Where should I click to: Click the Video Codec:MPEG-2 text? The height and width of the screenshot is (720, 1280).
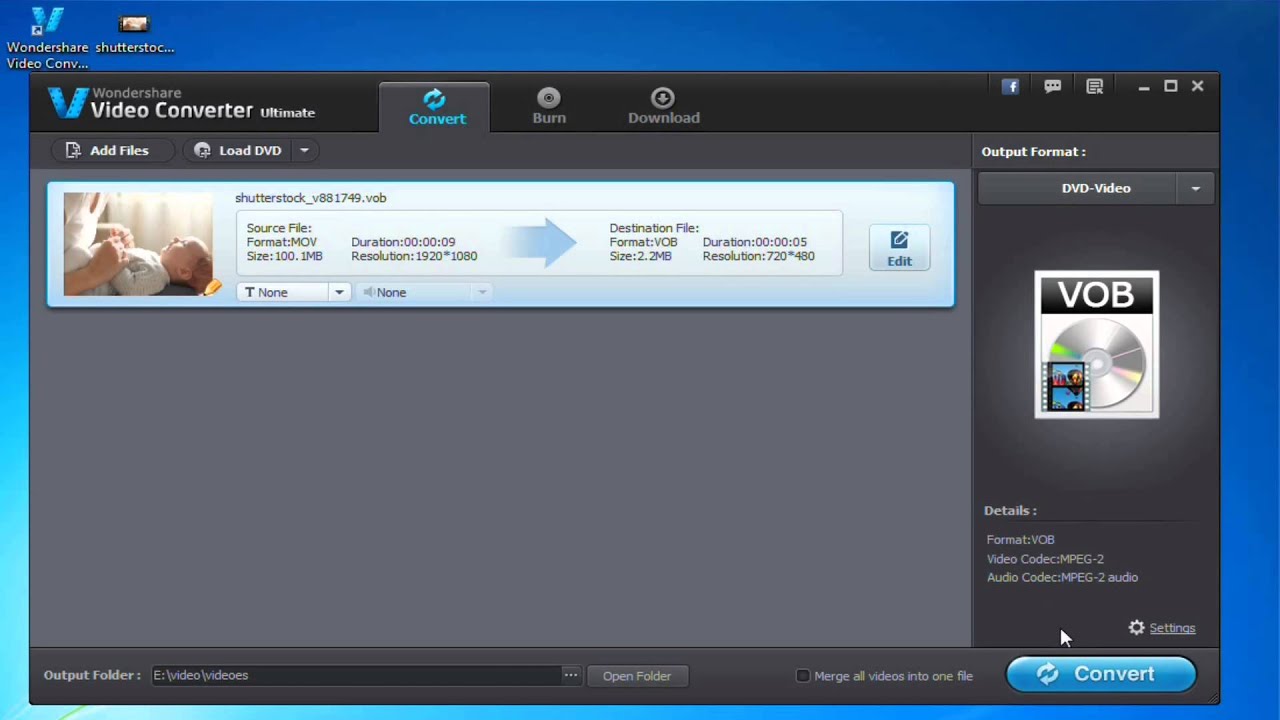[x=1045, y=559]
